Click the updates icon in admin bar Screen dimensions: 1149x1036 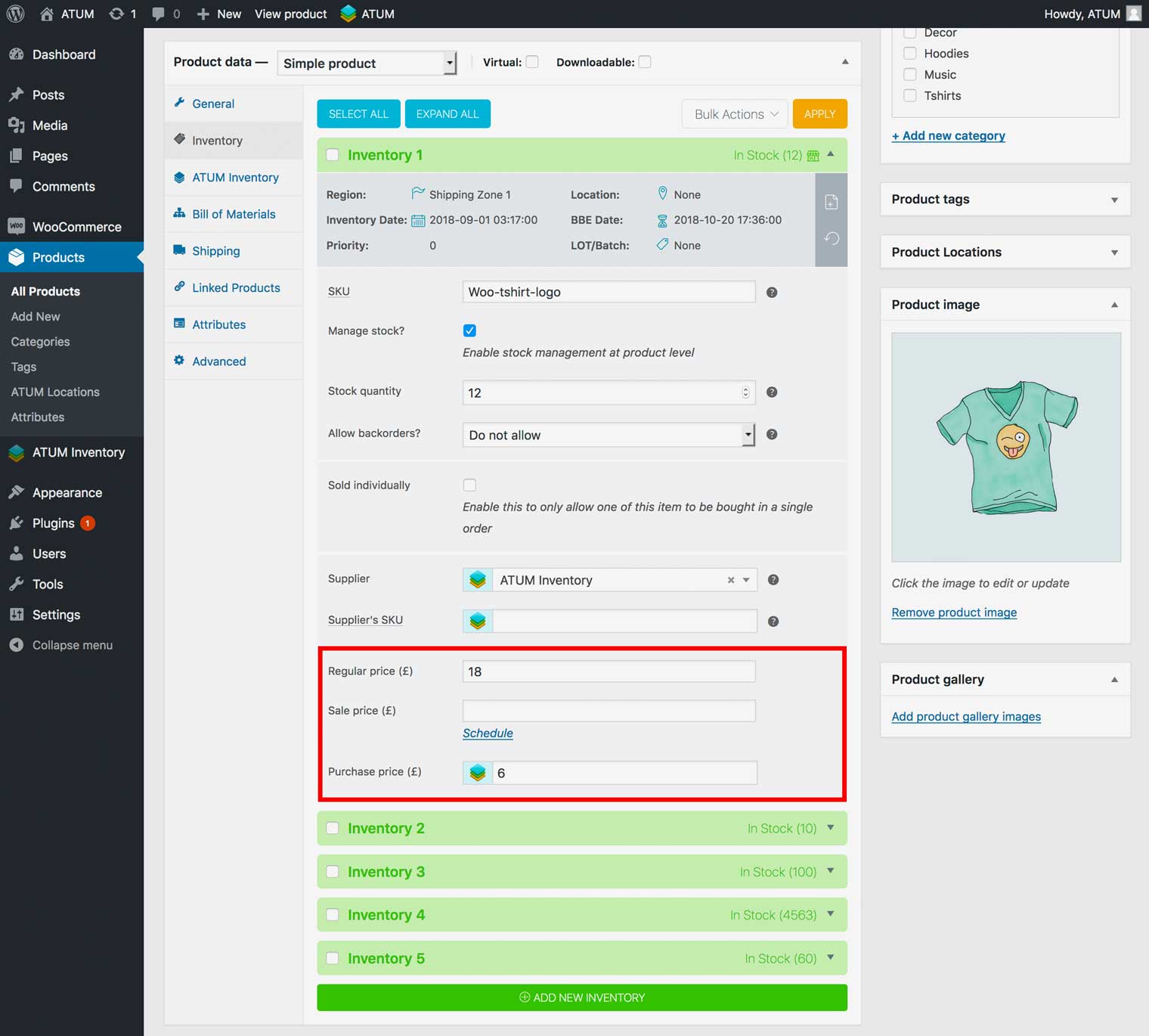point(117,14)
